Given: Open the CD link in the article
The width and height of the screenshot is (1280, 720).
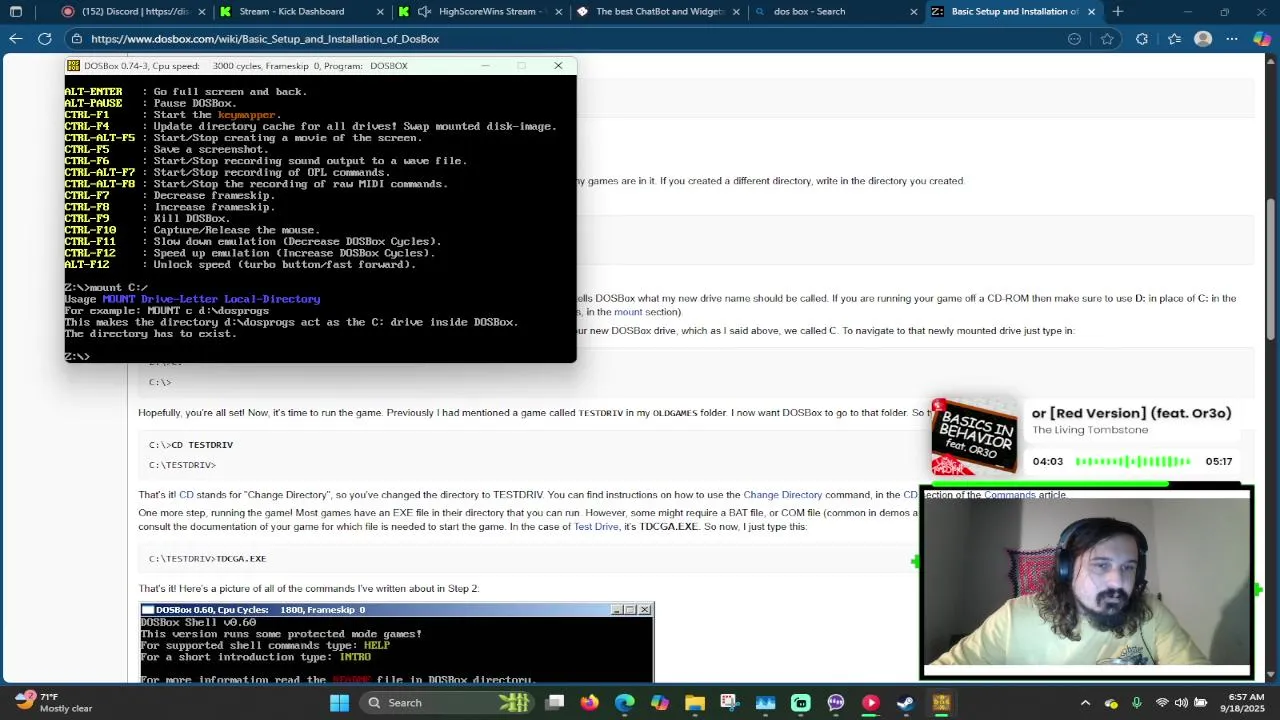Looking at the screenshot, I should (186, 495).
